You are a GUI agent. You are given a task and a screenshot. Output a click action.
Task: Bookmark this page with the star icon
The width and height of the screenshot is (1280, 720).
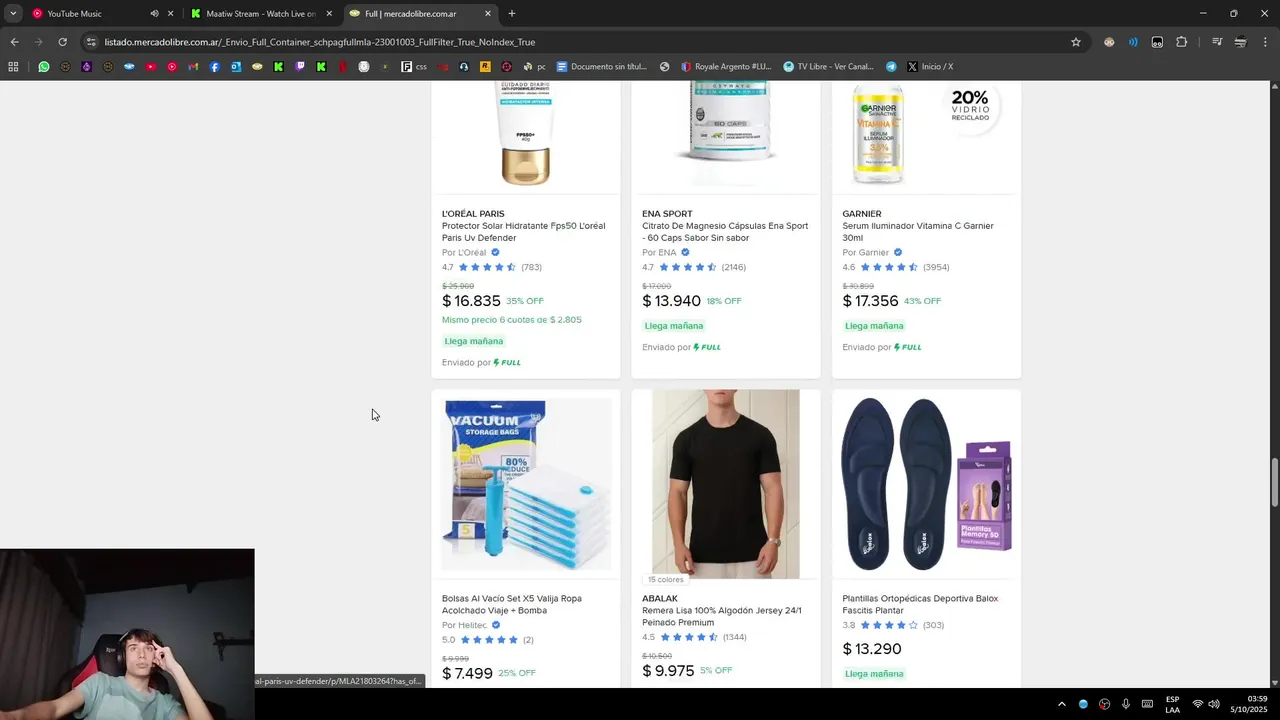1076,42
